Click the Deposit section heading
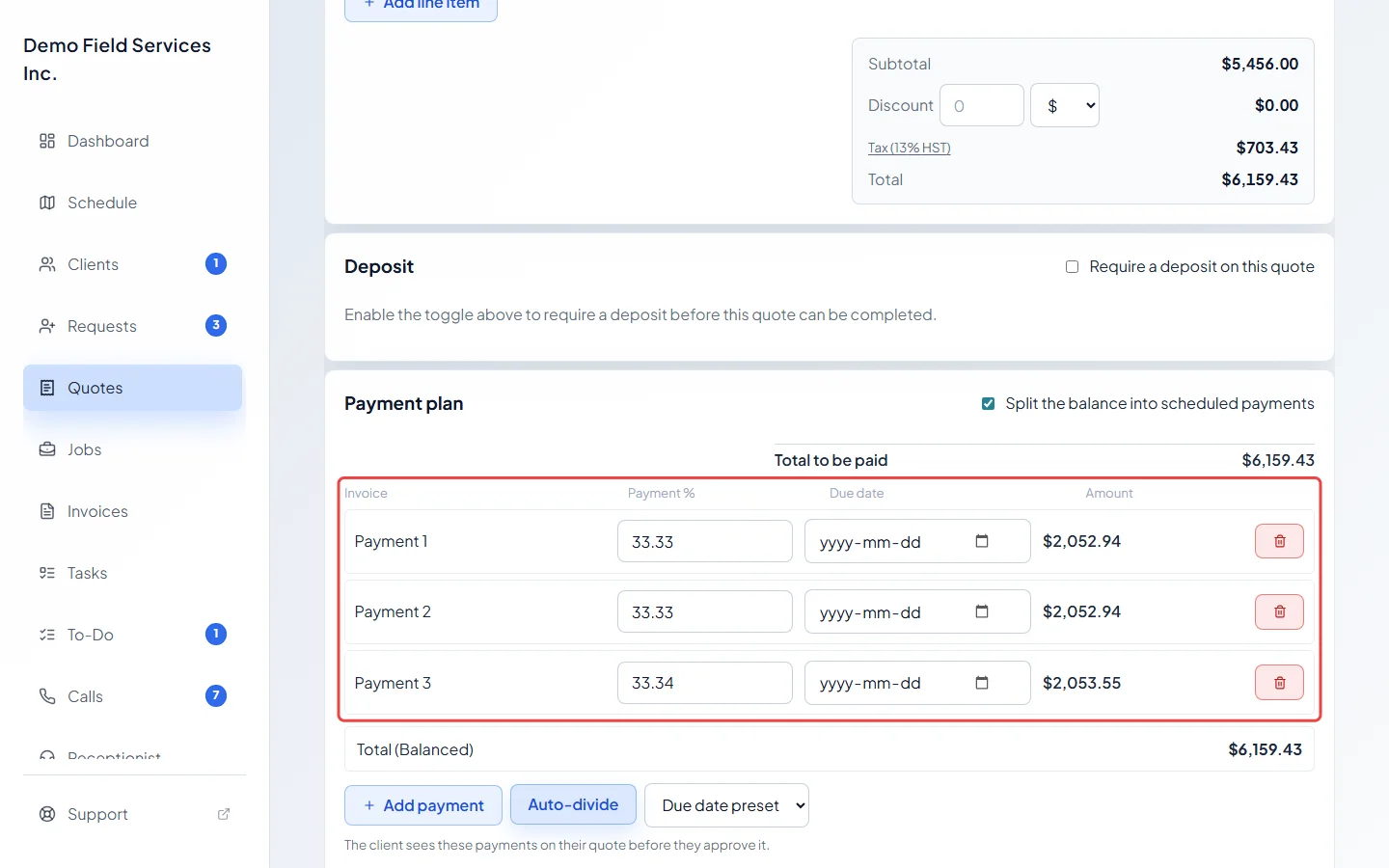1389x868 pixels. click(x=379, y=266)
